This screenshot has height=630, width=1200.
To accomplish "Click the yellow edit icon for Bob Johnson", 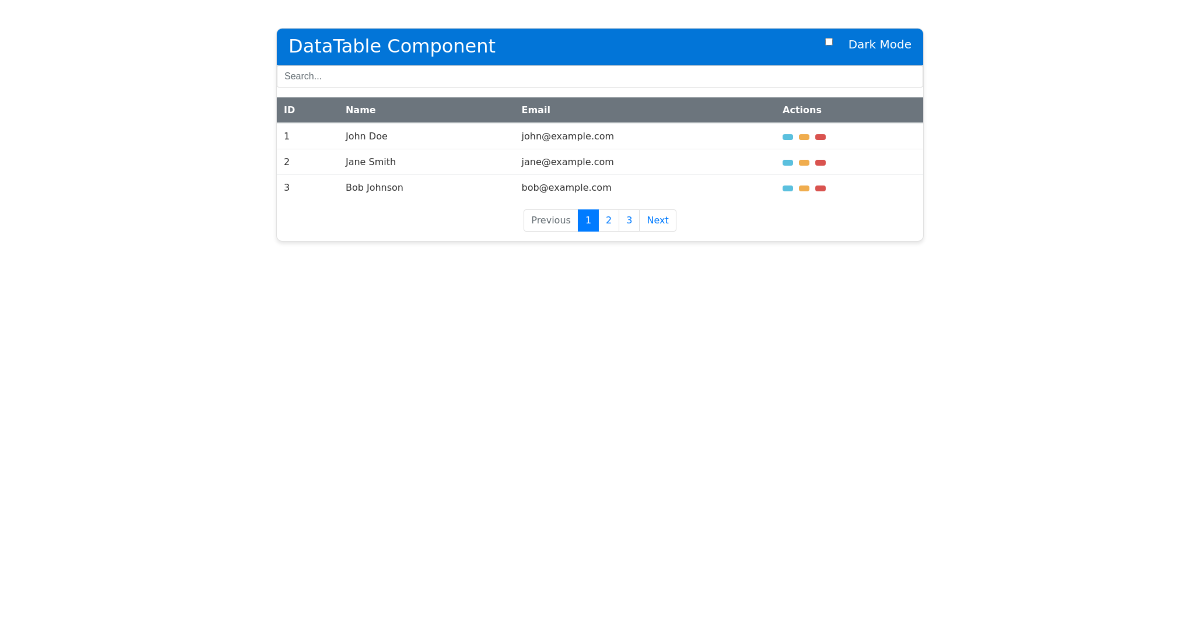I will point(804,187).
